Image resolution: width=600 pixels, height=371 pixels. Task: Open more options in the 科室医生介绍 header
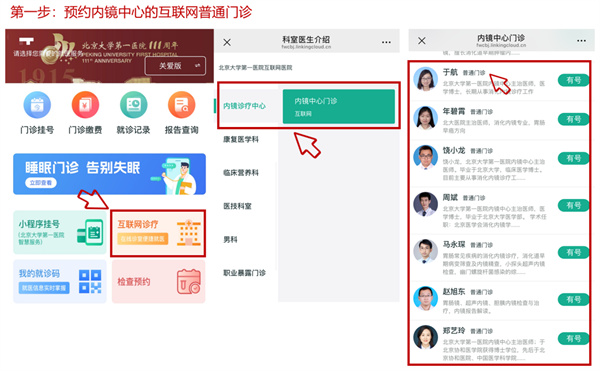click(x=386, y=42)
